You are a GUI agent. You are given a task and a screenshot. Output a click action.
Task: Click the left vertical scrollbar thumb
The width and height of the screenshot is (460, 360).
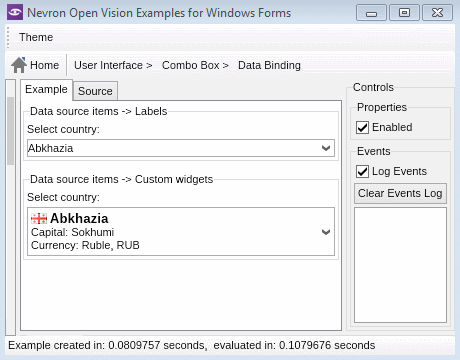(11, 131)
